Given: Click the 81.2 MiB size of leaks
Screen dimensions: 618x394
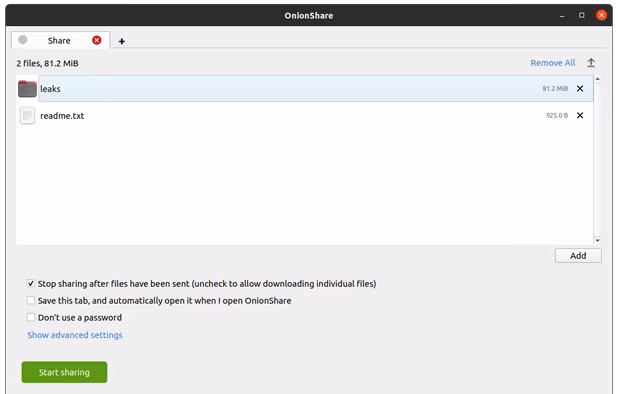Looking at the screenshot, I should click(555, 89).
